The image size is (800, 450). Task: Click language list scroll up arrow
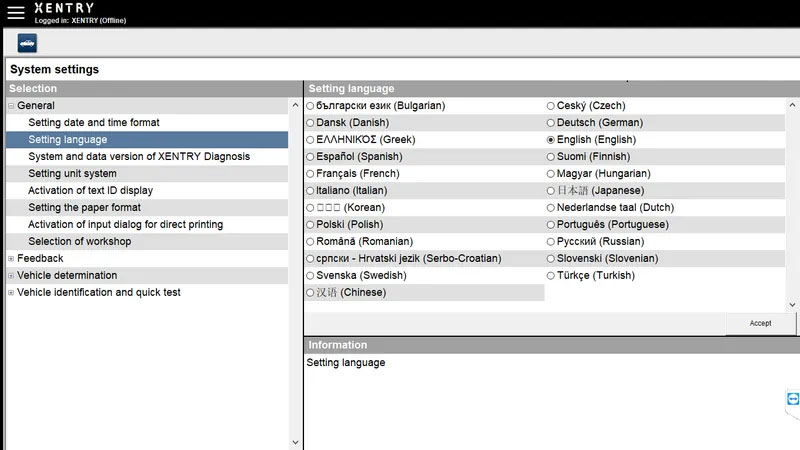[792, 105]
